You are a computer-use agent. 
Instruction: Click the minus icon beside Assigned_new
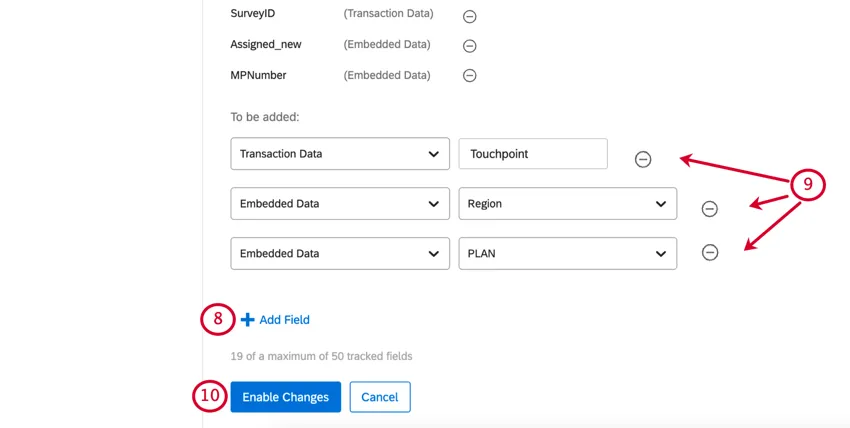[x=469, y=45]
